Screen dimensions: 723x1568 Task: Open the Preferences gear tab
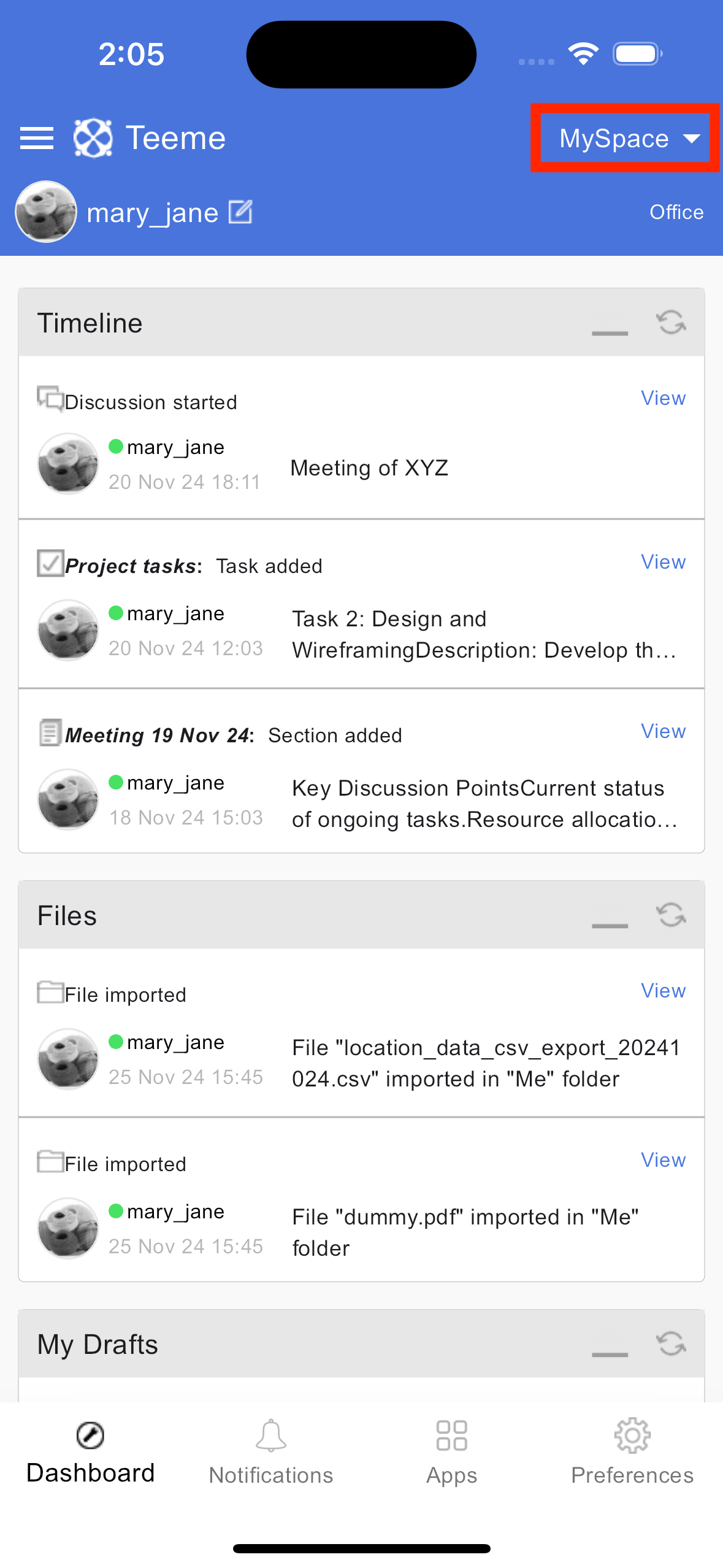pyautogui.click(x=632, y=1452)
